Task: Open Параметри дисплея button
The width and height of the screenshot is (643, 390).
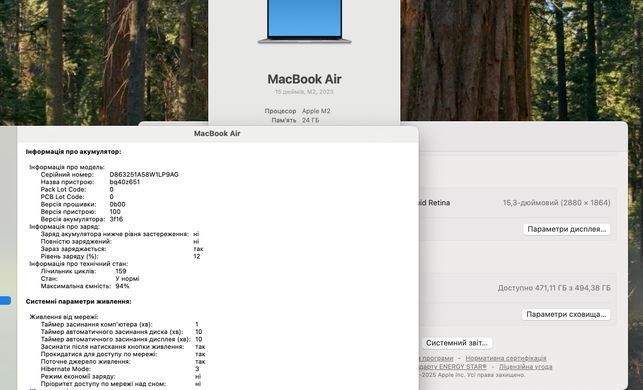Action: click(x=566, y=229)
